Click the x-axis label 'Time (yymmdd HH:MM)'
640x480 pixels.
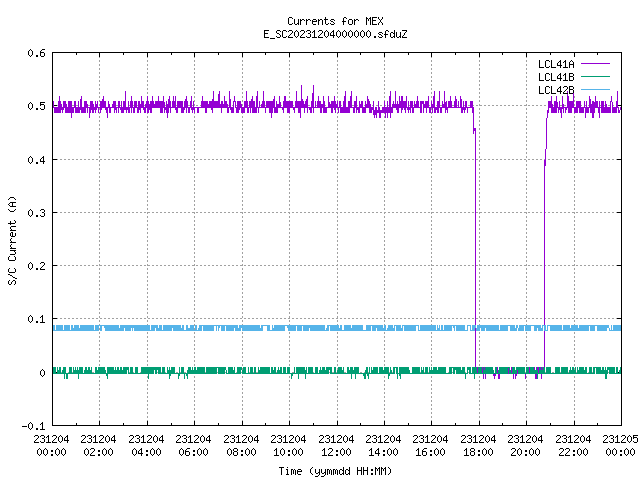[x=335, y=471]
